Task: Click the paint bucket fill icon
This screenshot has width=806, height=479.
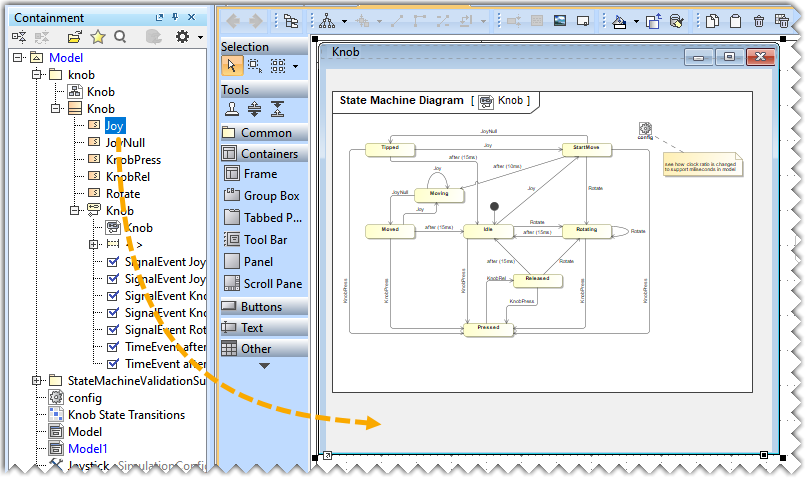Action: click(621, 21)
